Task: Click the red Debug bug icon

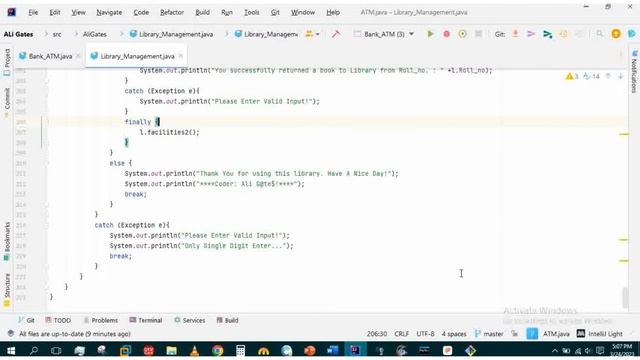Action: pos(447,34)
